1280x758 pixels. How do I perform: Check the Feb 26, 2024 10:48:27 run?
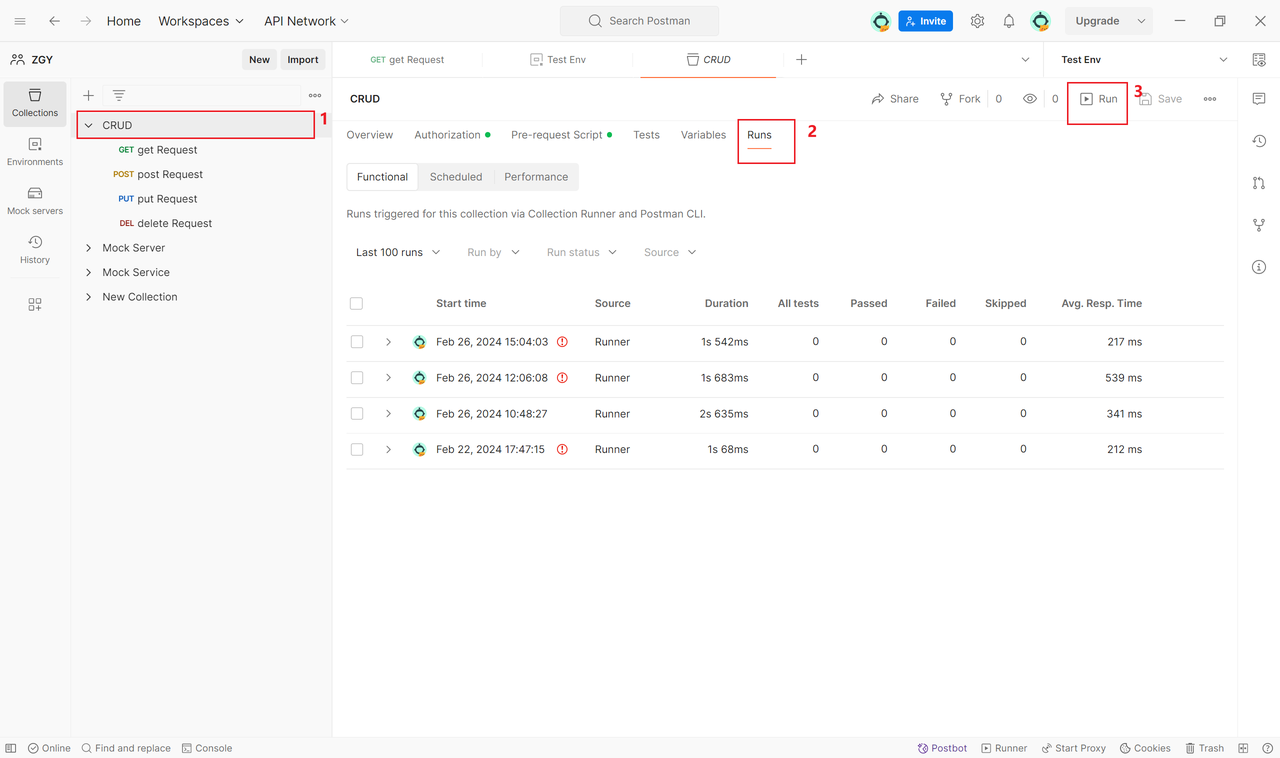(356, 414)
